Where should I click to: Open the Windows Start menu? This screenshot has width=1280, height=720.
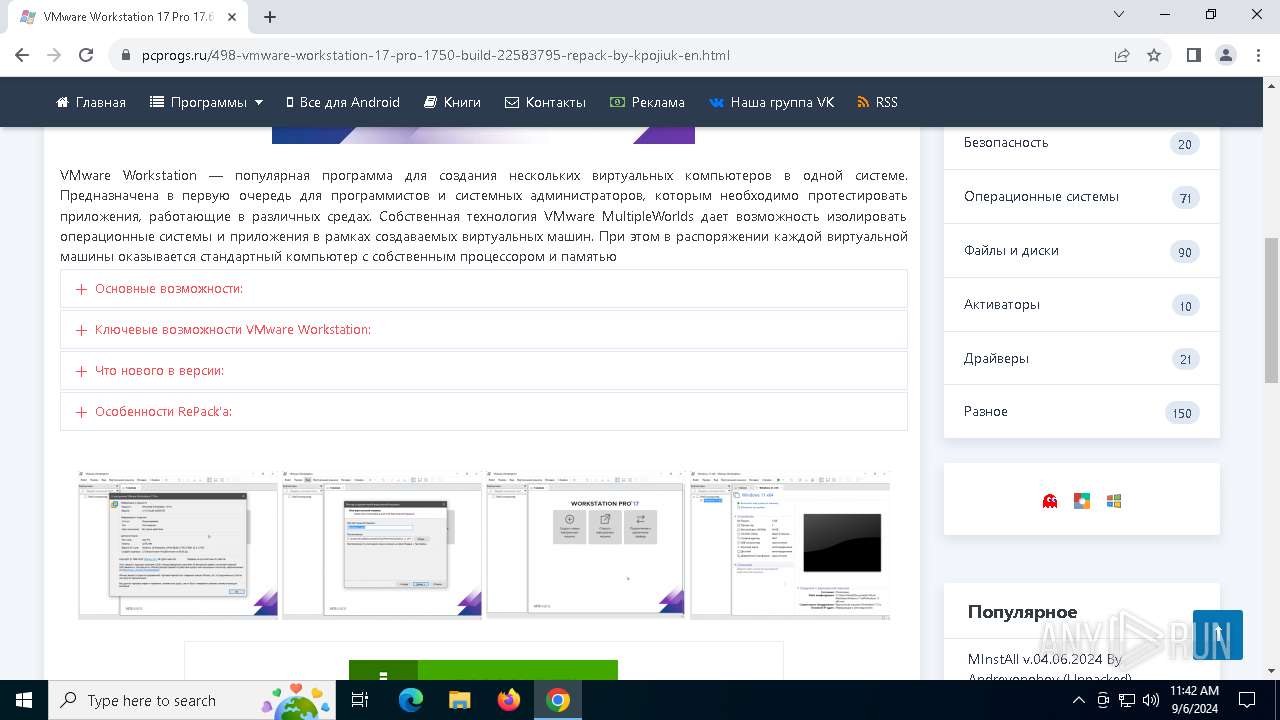click(x=24, y=700)
